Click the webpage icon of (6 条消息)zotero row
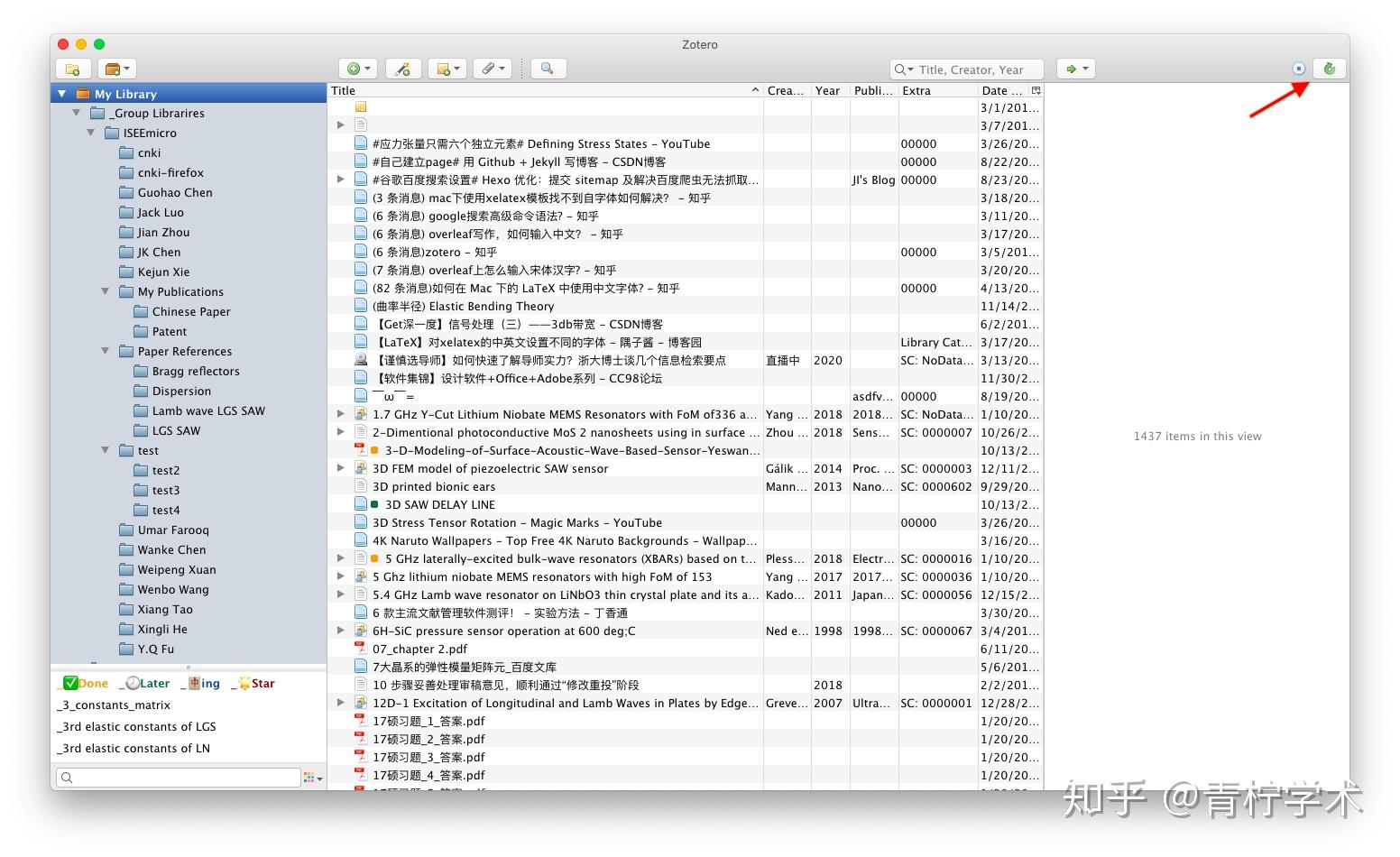The width and height of the screenshot is (1400, 857). point(361,252)
